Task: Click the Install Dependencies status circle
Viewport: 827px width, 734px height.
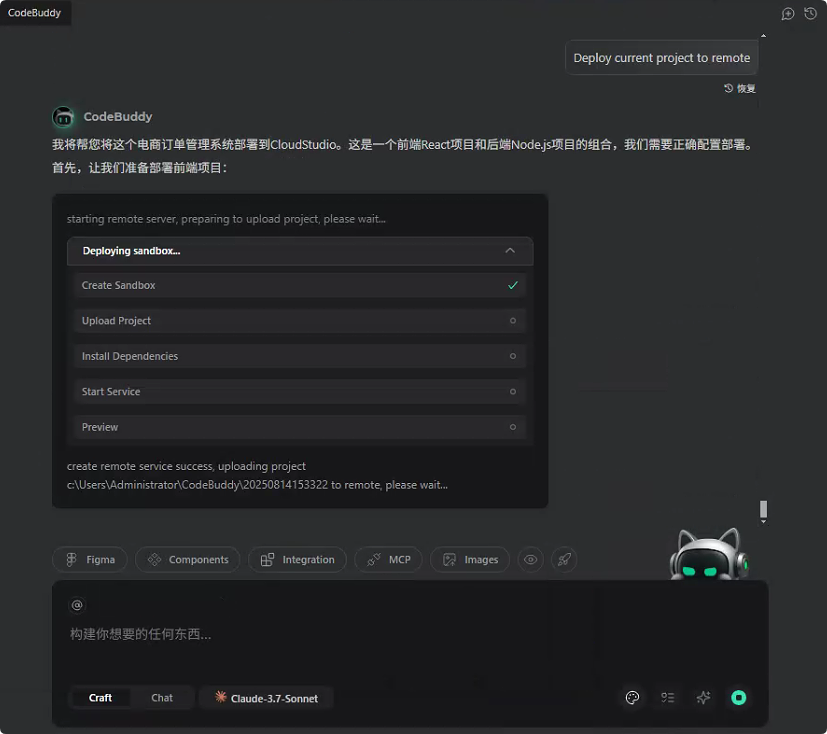Action: click(513, 356)
